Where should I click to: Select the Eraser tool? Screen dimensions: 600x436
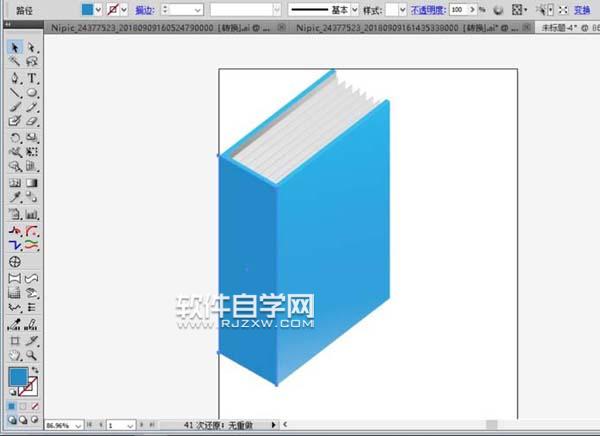coord(31,121)
